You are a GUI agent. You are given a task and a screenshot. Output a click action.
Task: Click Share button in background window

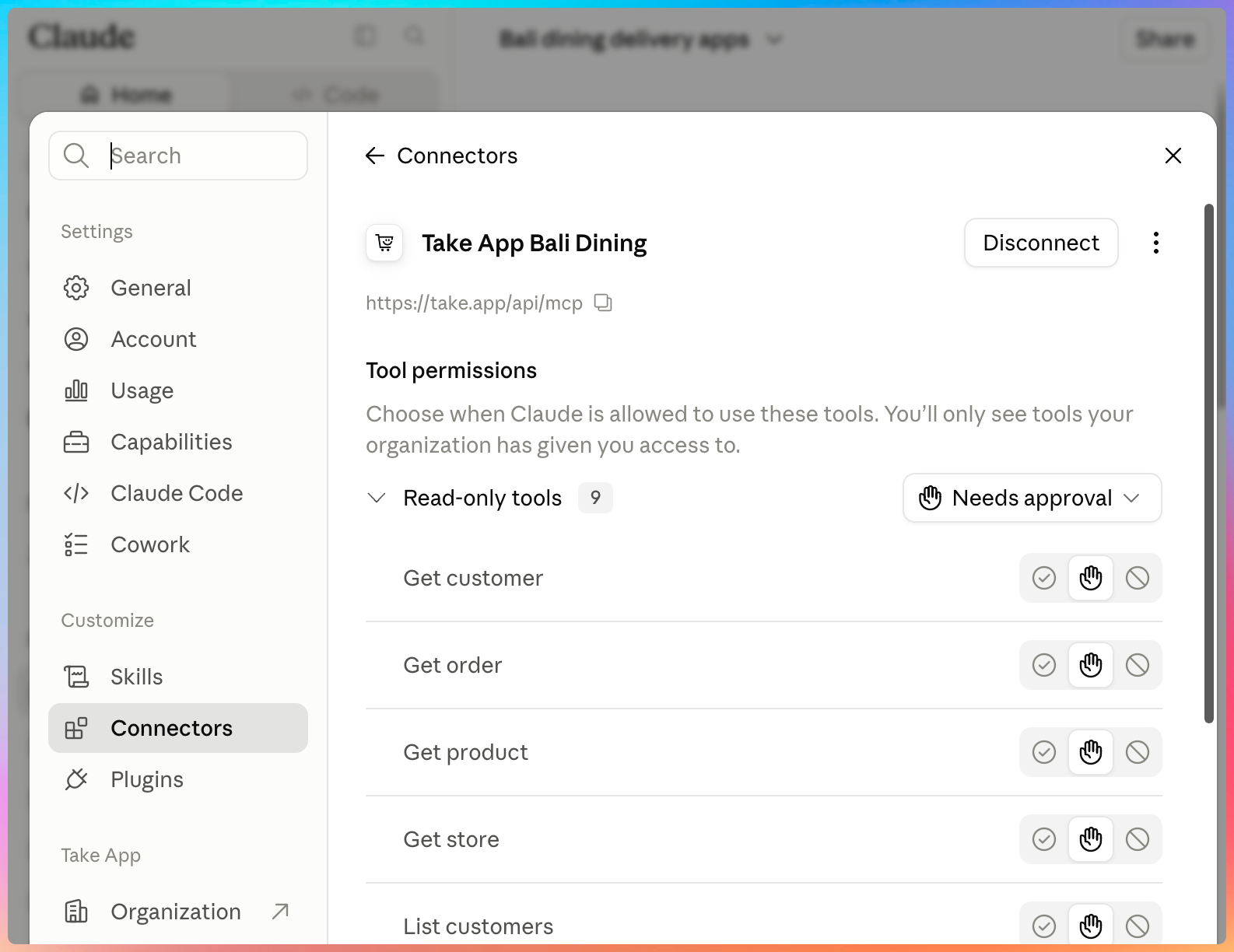tap(1165, 39)
